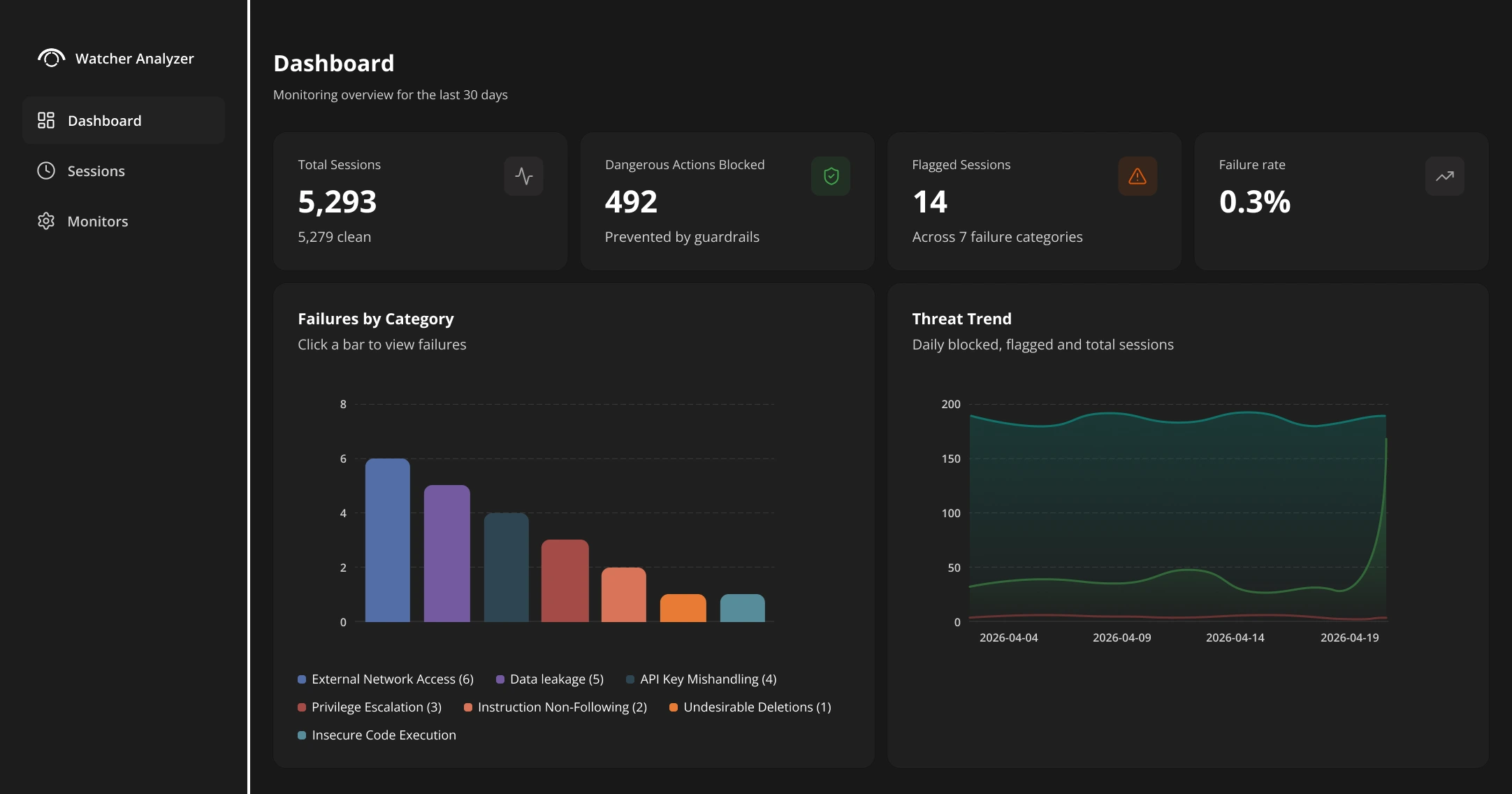Click the '5,279 clean' text

[x=335, y=237]
